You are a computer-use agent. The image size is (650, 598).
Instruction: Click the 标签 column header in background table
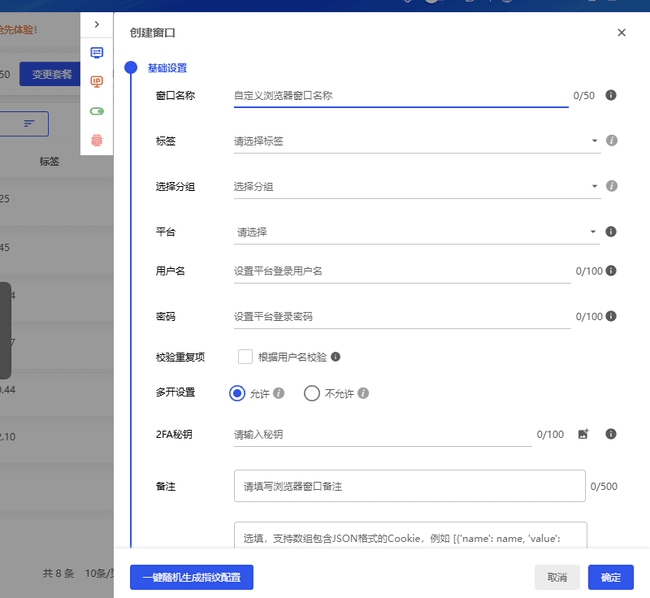coord(49,162)
